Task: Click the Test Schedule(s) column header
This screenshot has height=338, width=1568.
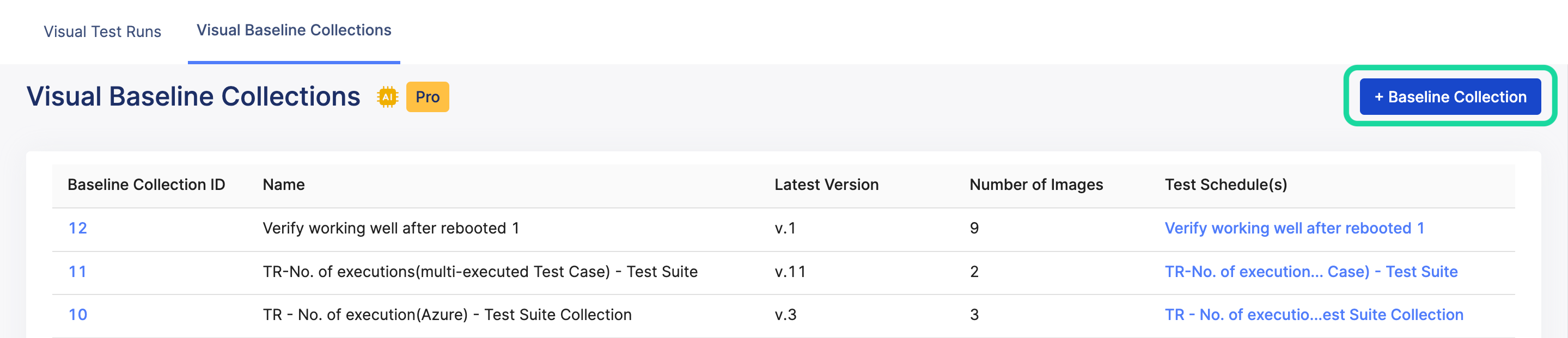Action: (x=1225, y=185)
